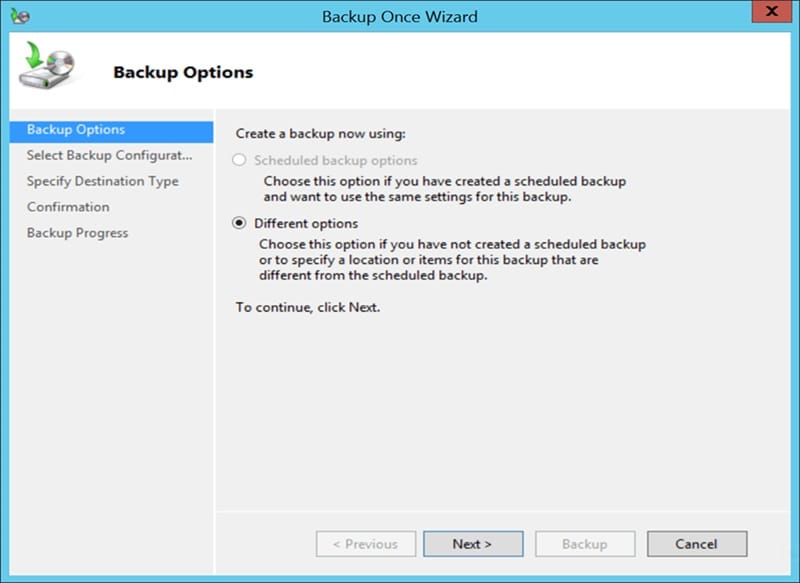This screenshot has width=800, height=583.
Task: Click the disabled Backup button
Action: 584,544
